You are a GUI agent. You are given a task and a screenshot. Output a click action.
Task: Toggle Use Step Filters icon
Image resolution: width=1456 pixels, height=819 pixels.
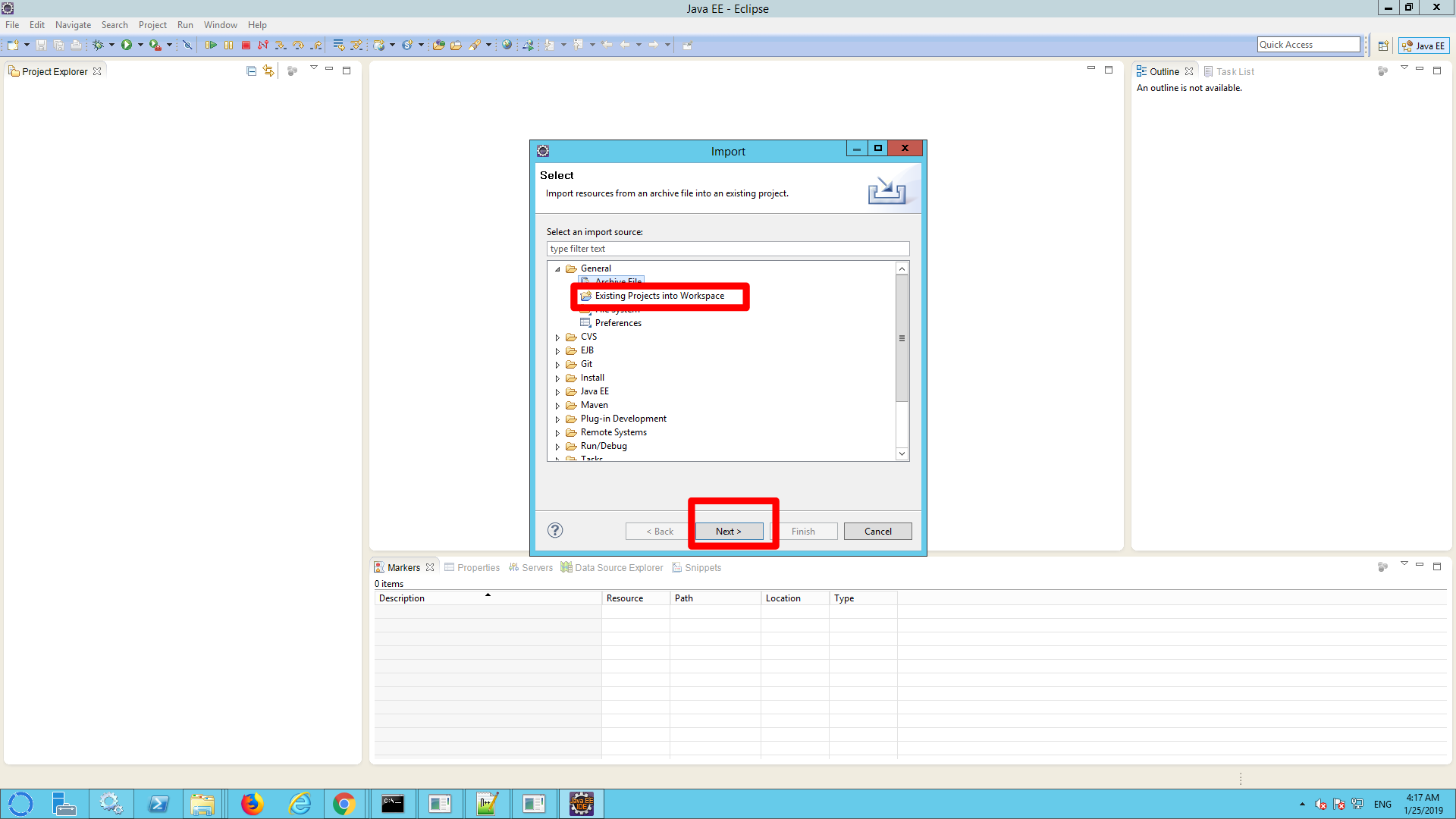[x=356, y=45]
